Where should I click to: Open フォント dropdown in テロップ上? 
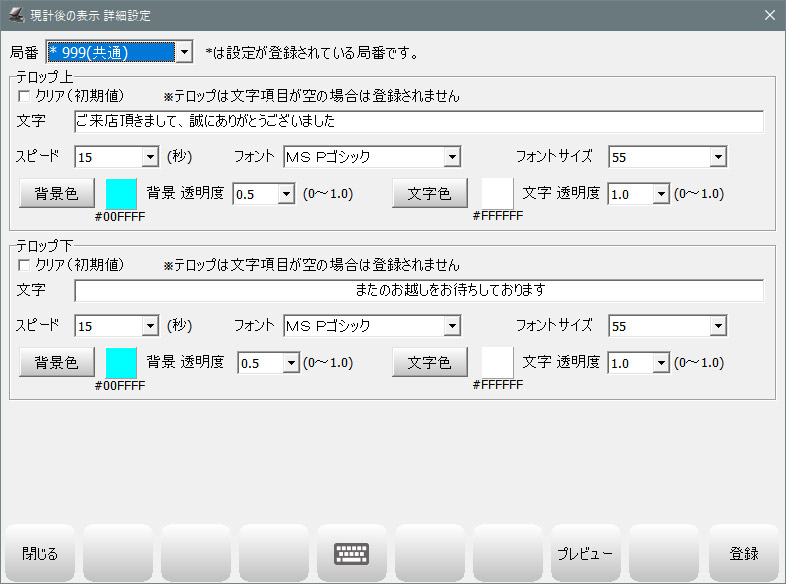click(452, 157)
